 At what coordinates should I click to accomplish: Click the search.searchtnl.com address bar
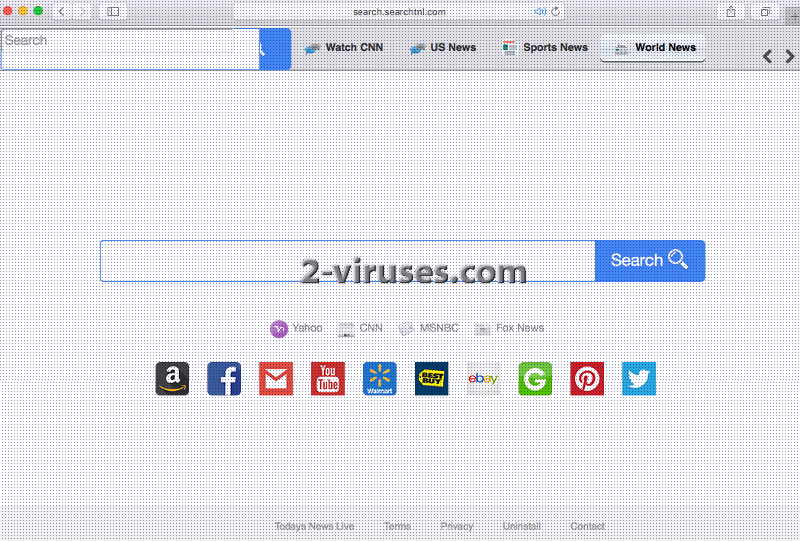(x=399, y=11)
